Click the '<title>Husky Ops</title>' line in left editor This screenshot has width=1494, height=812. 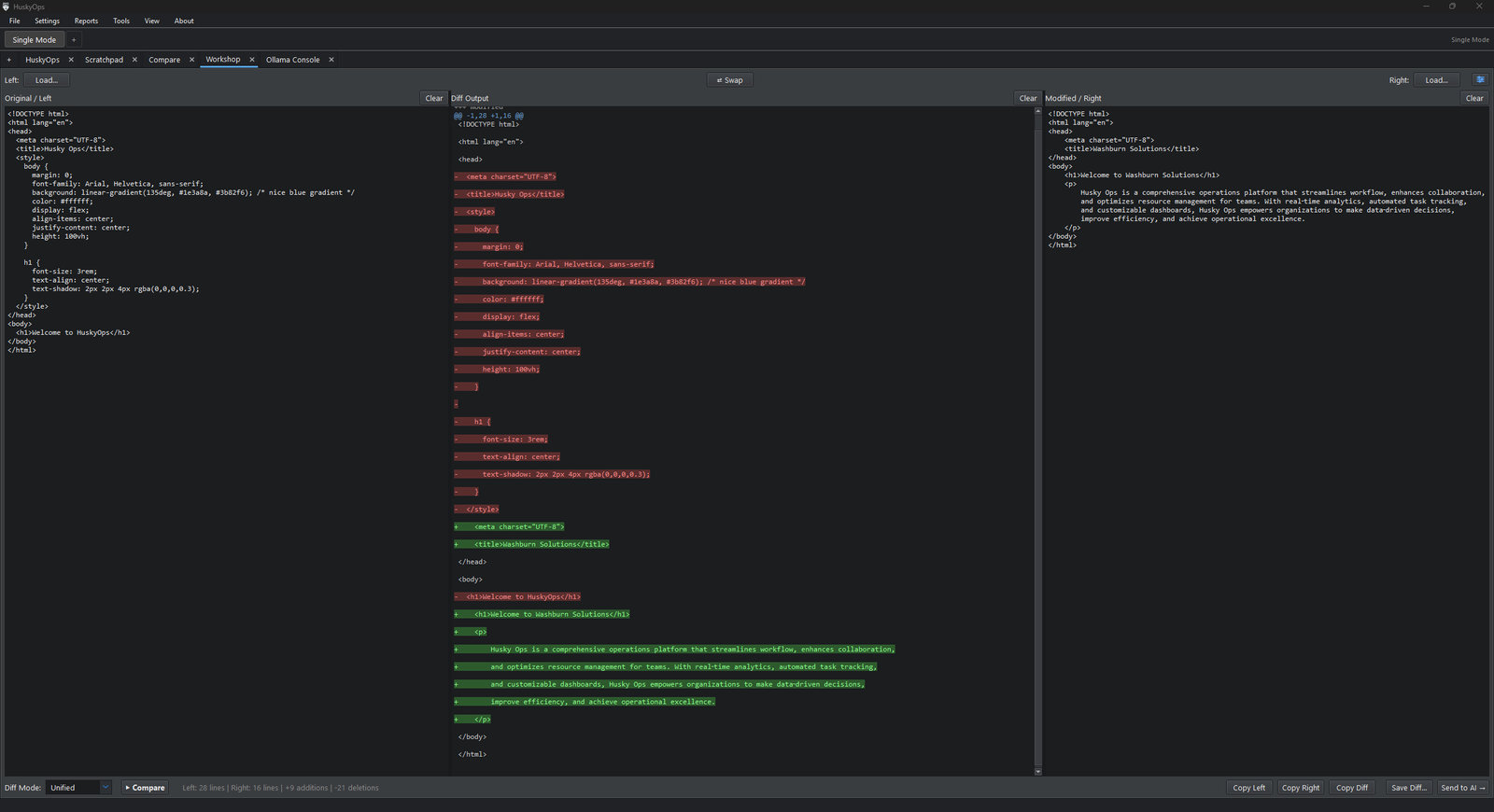pos(64,148)
